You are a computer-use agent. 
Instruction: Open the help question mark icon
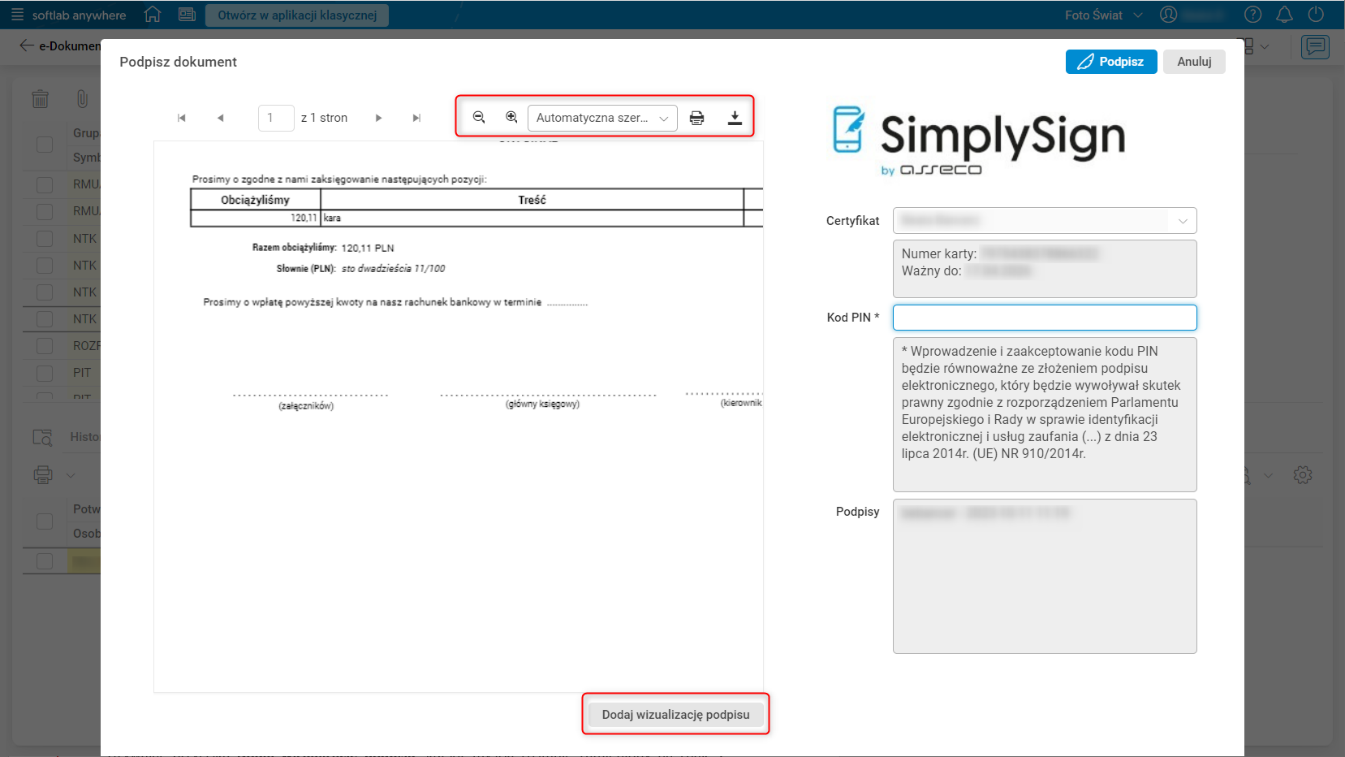click(1253, 15)
